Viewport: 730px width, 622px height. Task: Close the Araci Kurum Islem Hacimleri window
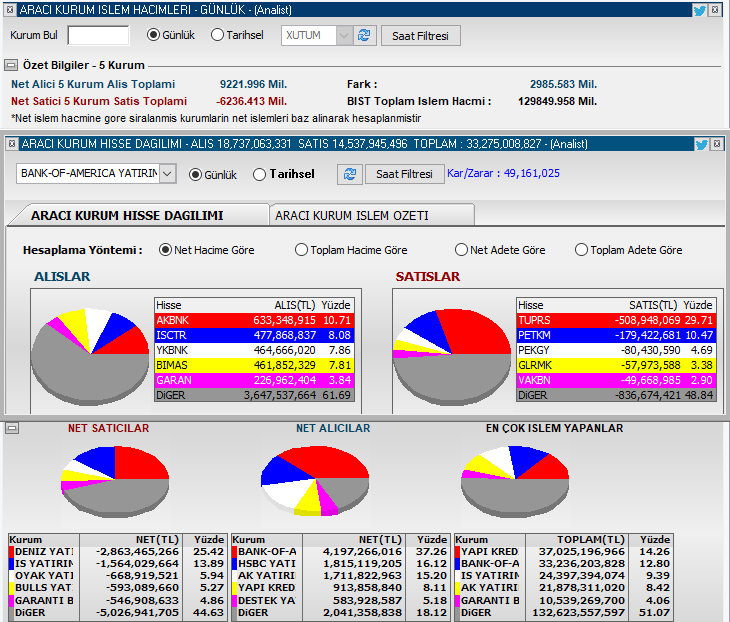pos(715,9)
